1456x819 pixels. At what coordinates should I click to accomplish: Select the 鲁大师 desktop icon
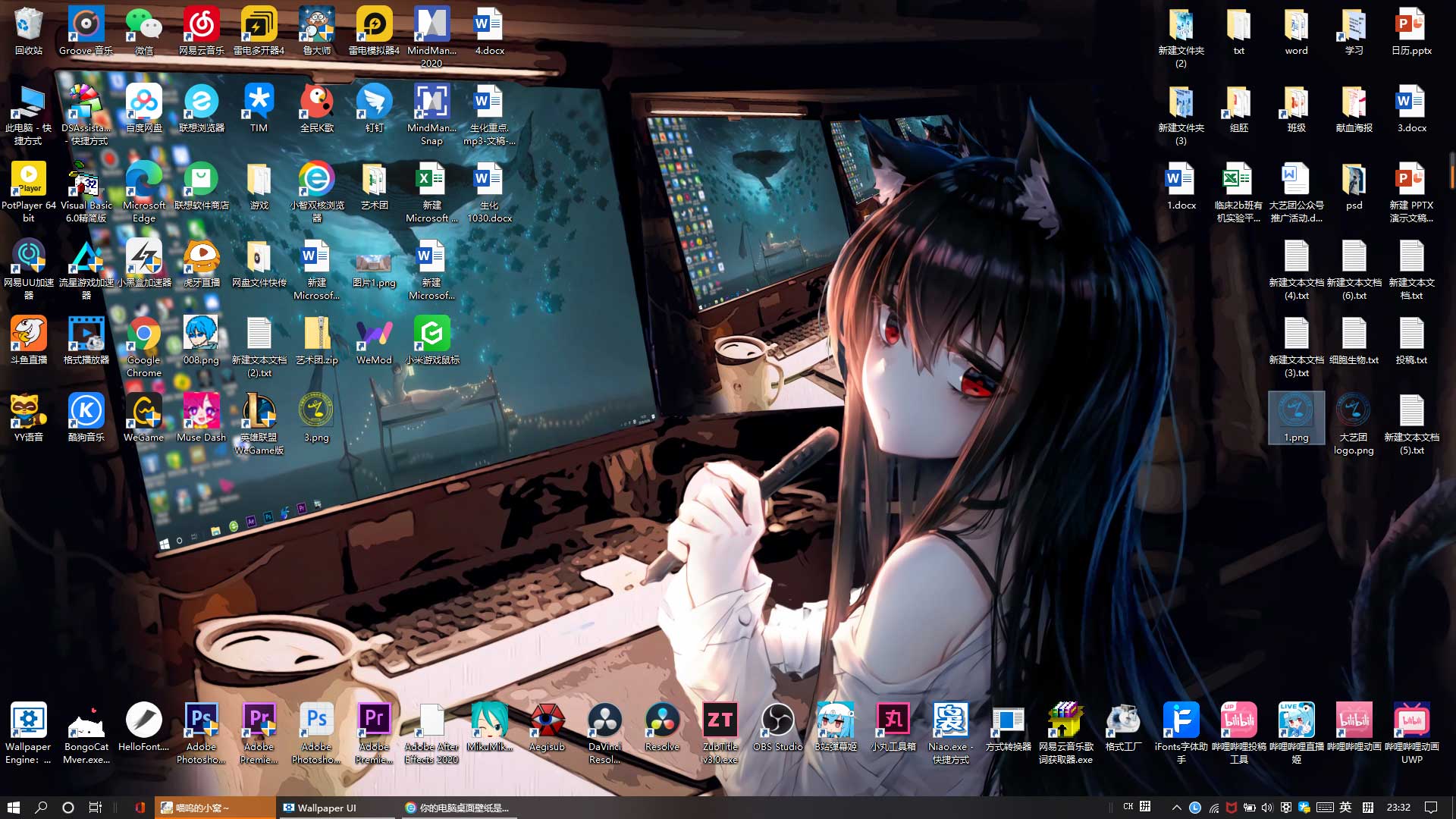316,32
